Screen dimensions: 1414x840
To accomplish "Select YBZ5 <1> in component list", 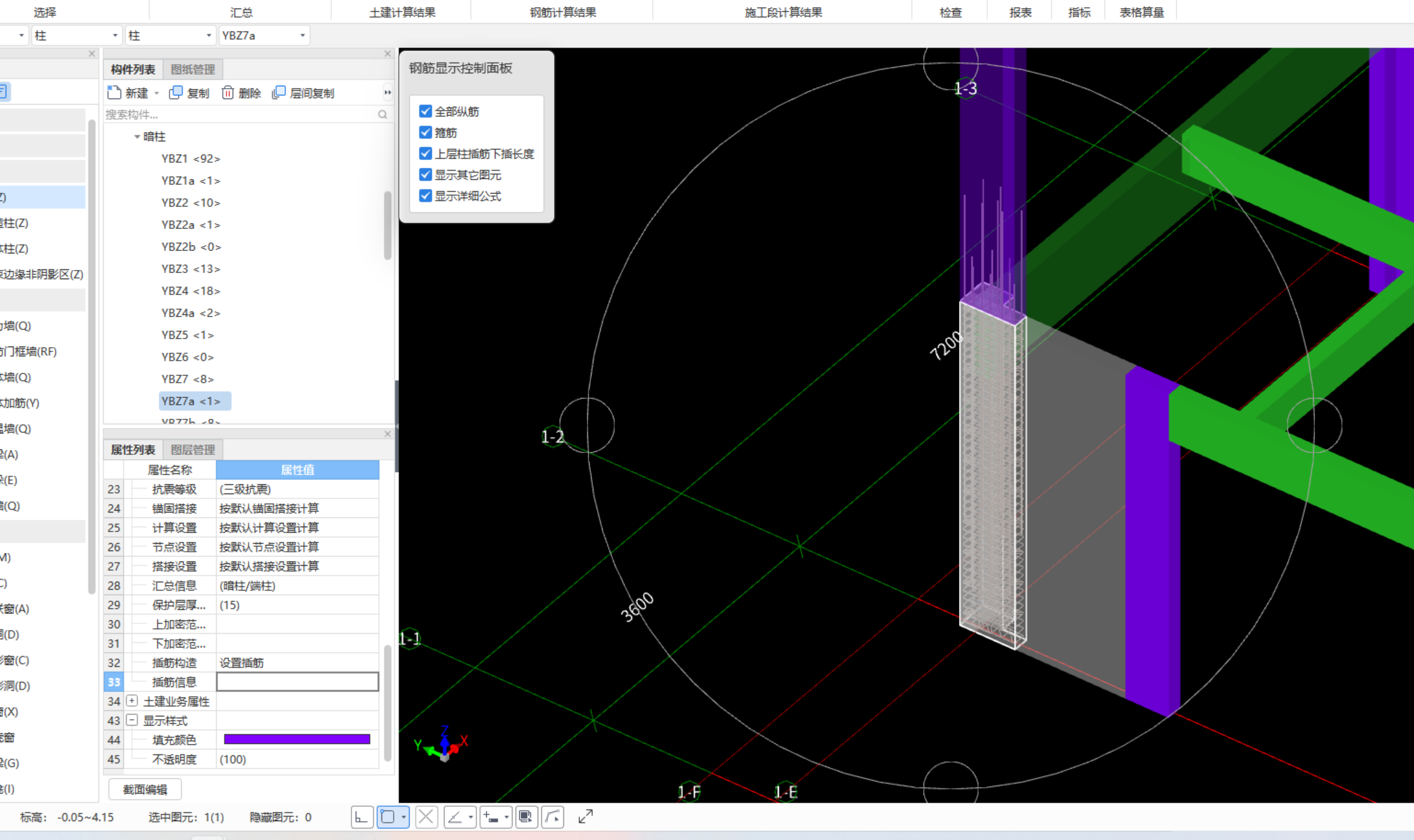I will click(187, 335).
